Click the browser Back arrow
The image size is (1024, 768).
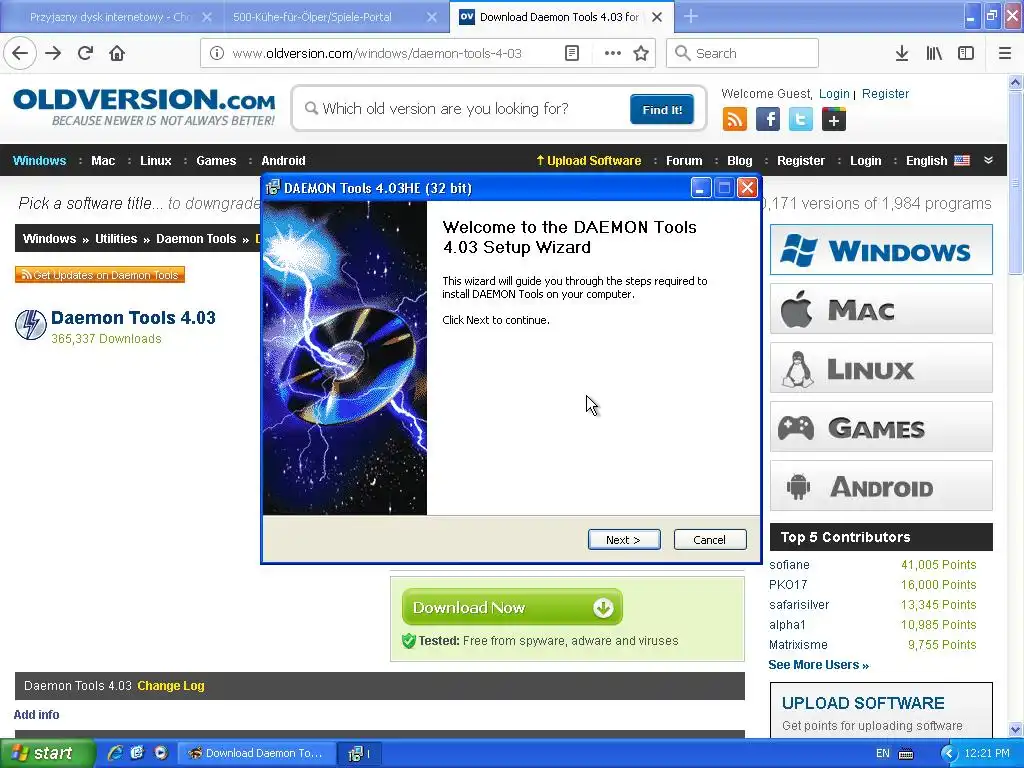pyautogui.click(x=20, y=54)
